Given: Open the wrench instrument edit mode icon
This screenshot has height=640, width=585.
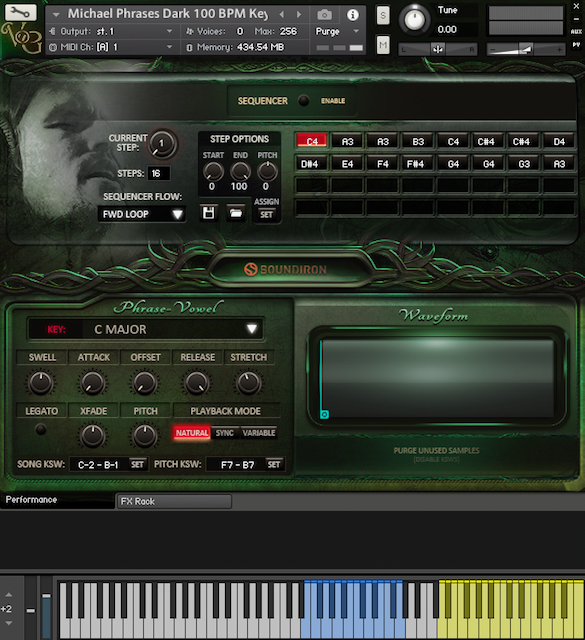Looking at the screenshot, I should coord(20,12).
